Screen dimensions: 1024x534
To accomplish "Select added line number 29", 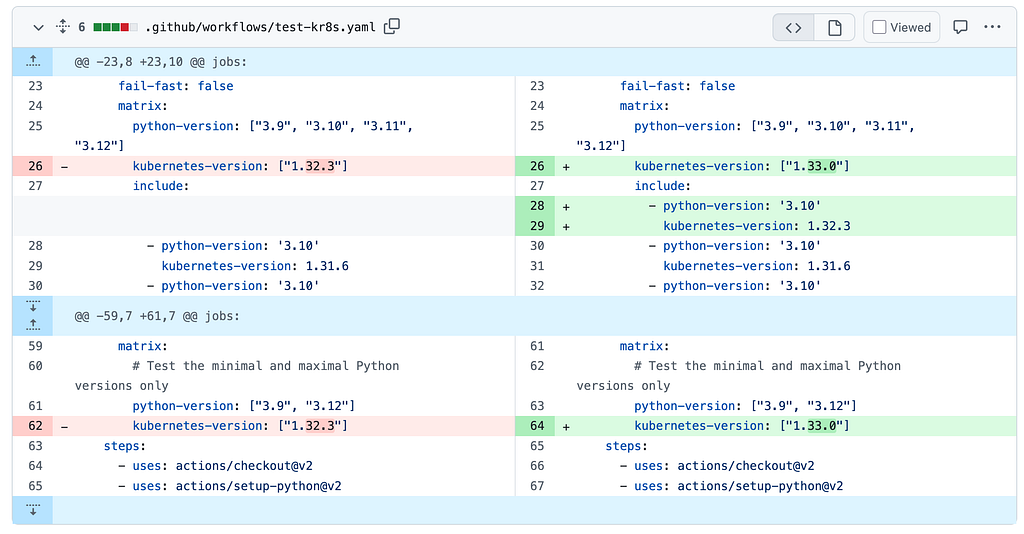I will click(537, 226).
